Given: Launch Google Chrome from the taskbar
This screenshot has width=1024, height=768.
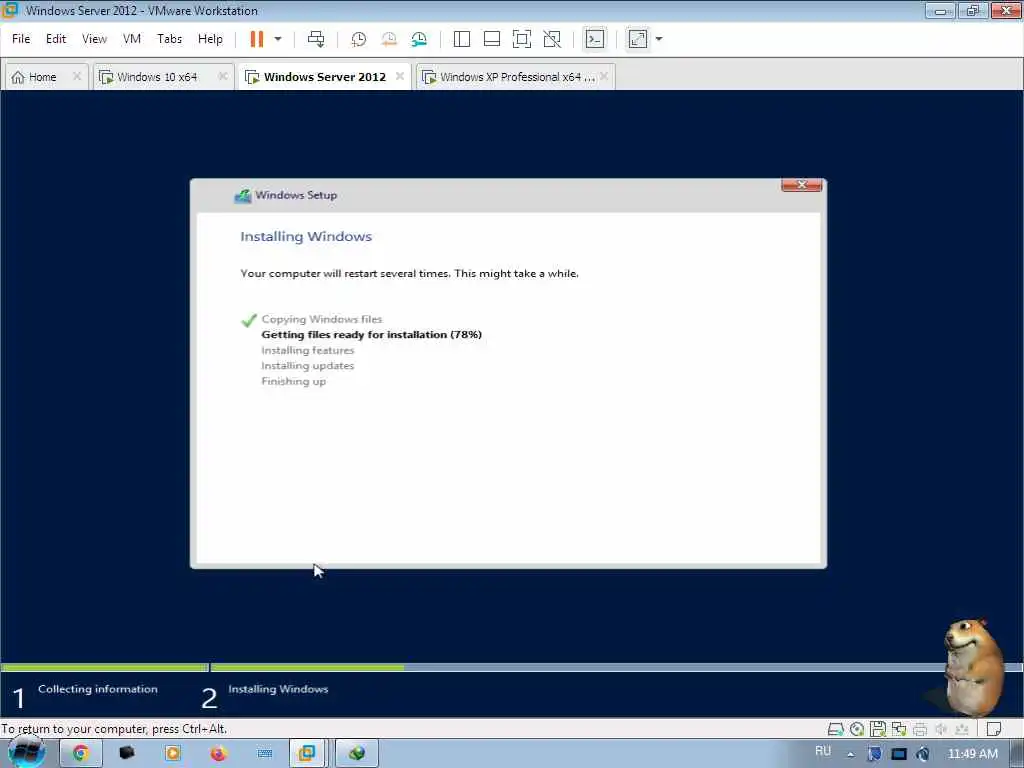Looking at the screenshot, I should (x=80, y=754).
